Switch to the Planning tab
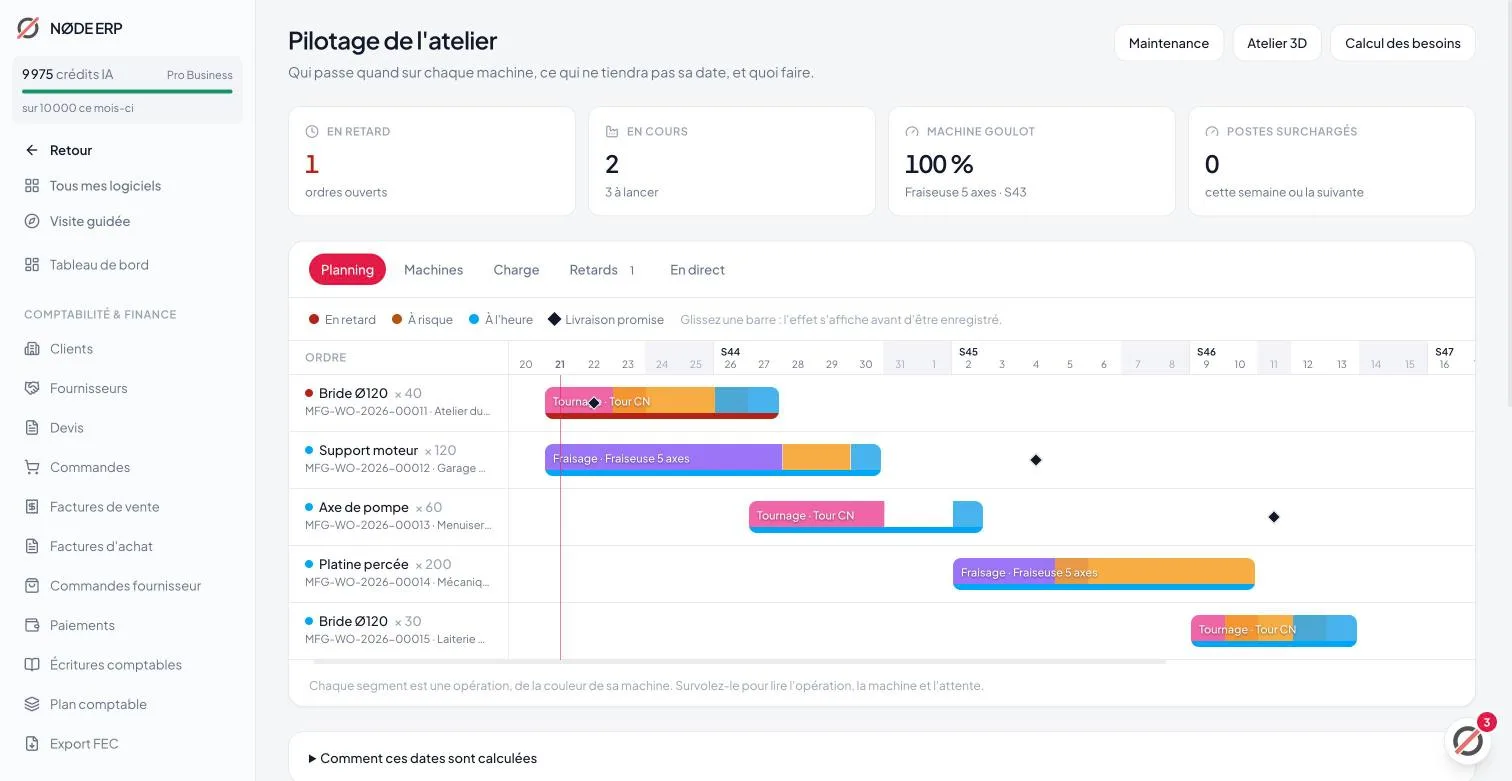This screenshot has height=781, width=1512. click(x=347, y=270)
